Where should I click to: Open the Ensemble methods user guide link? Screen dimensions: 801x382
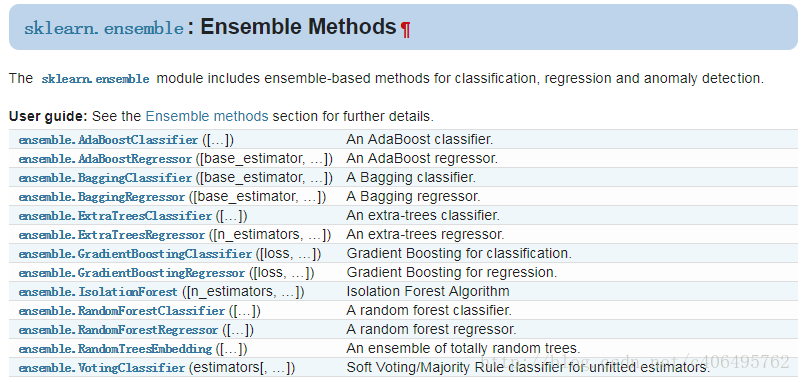point(207,116)
